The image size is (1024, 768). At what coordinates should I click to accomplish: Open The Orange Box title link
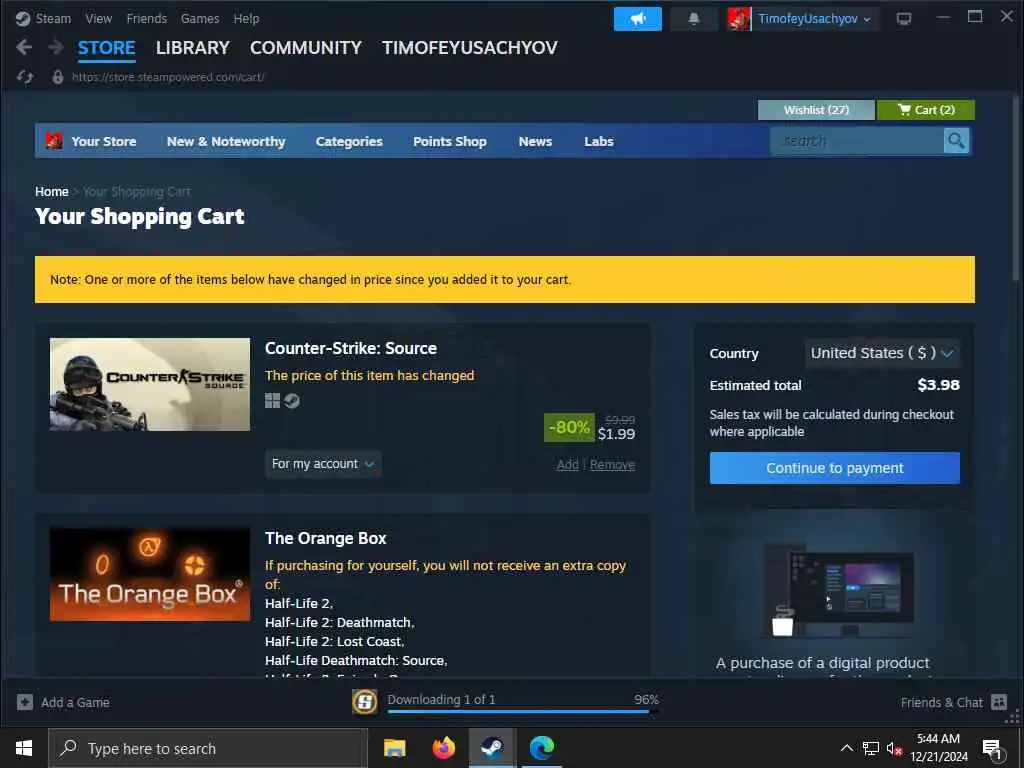325,538
